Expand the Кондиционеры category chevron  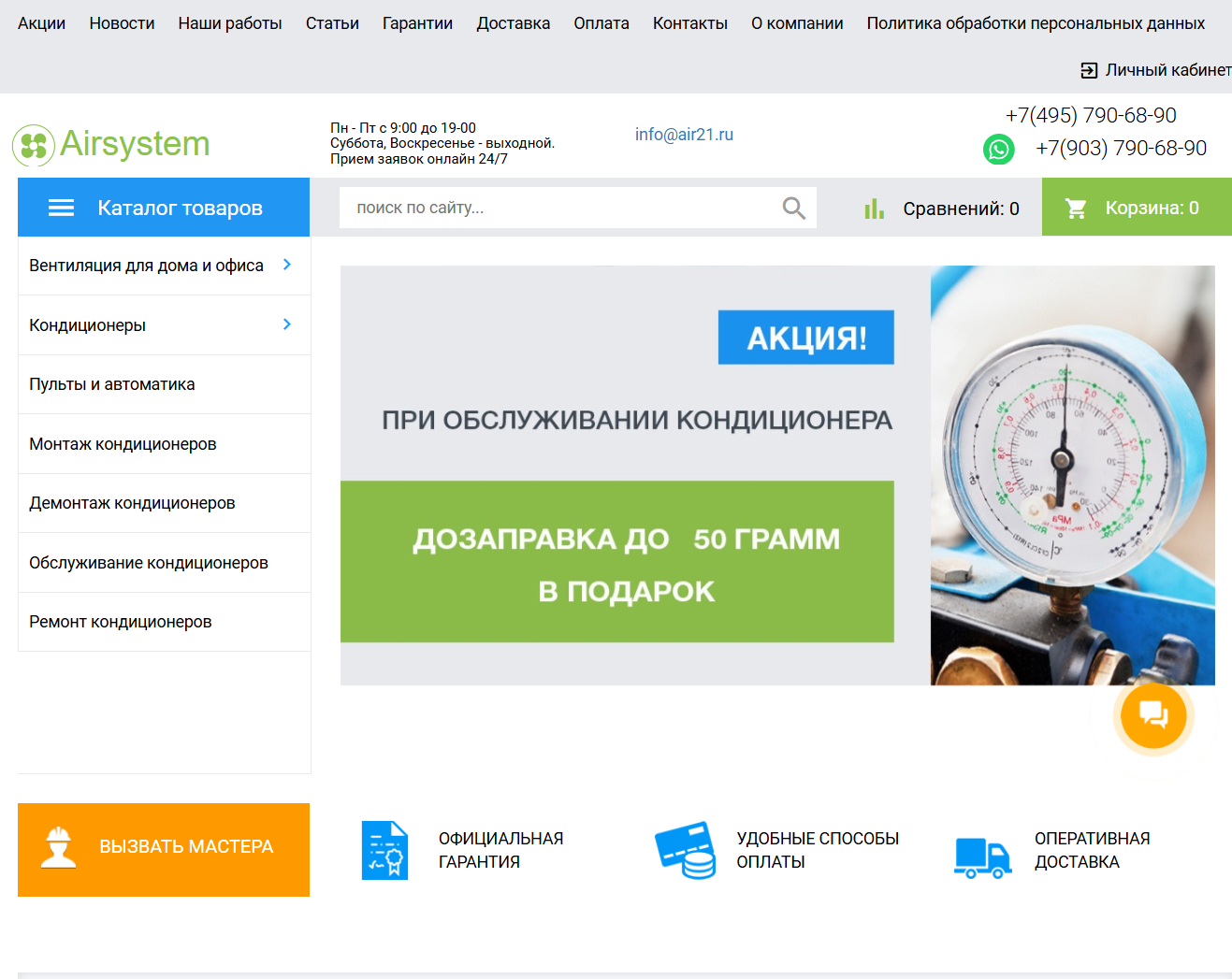pyautogui.click(x=287, y=324)
